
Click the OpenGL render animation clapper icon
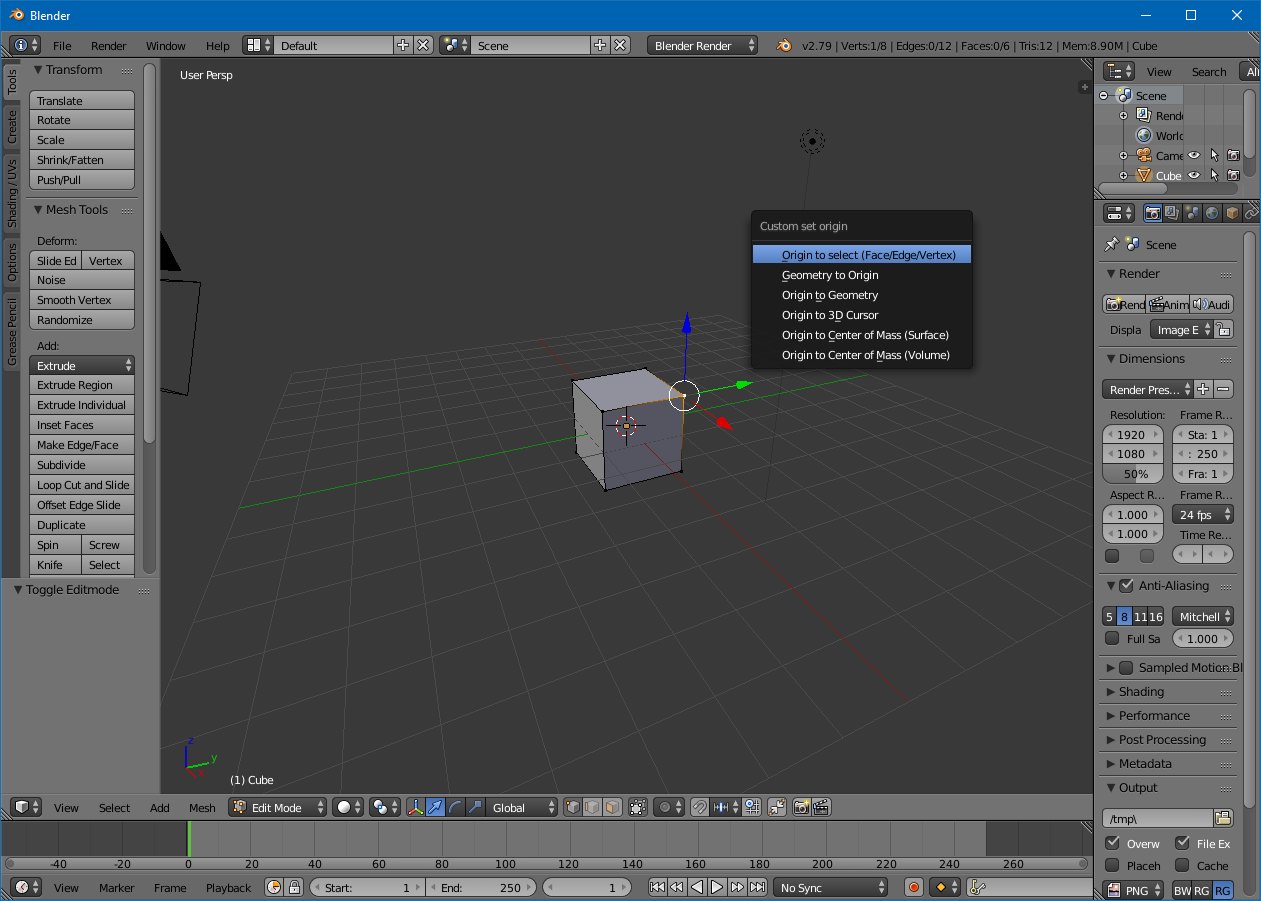[x=821, y=807]
